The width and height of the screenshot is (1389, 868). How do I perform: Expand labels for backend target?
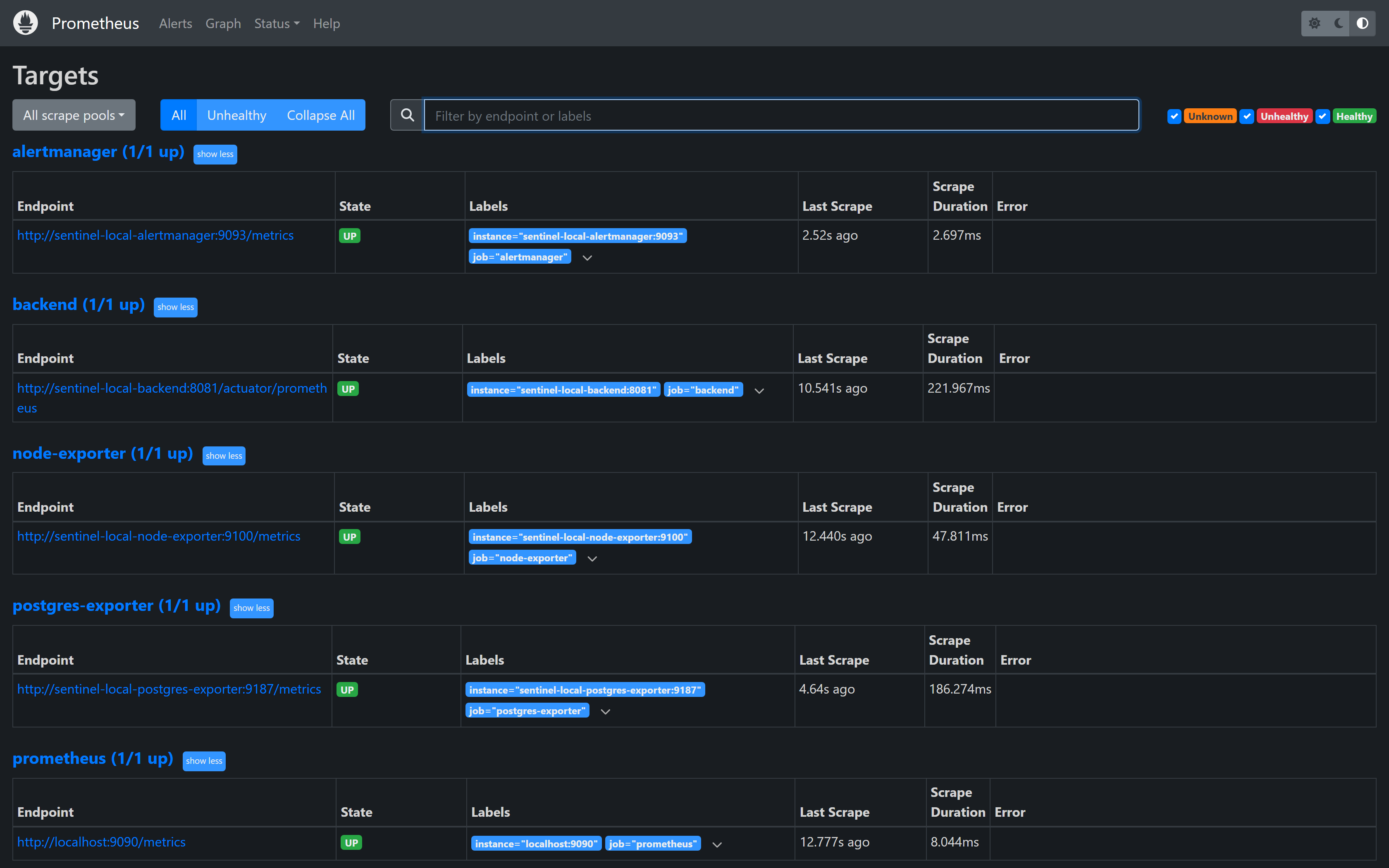tap(759, 391)
